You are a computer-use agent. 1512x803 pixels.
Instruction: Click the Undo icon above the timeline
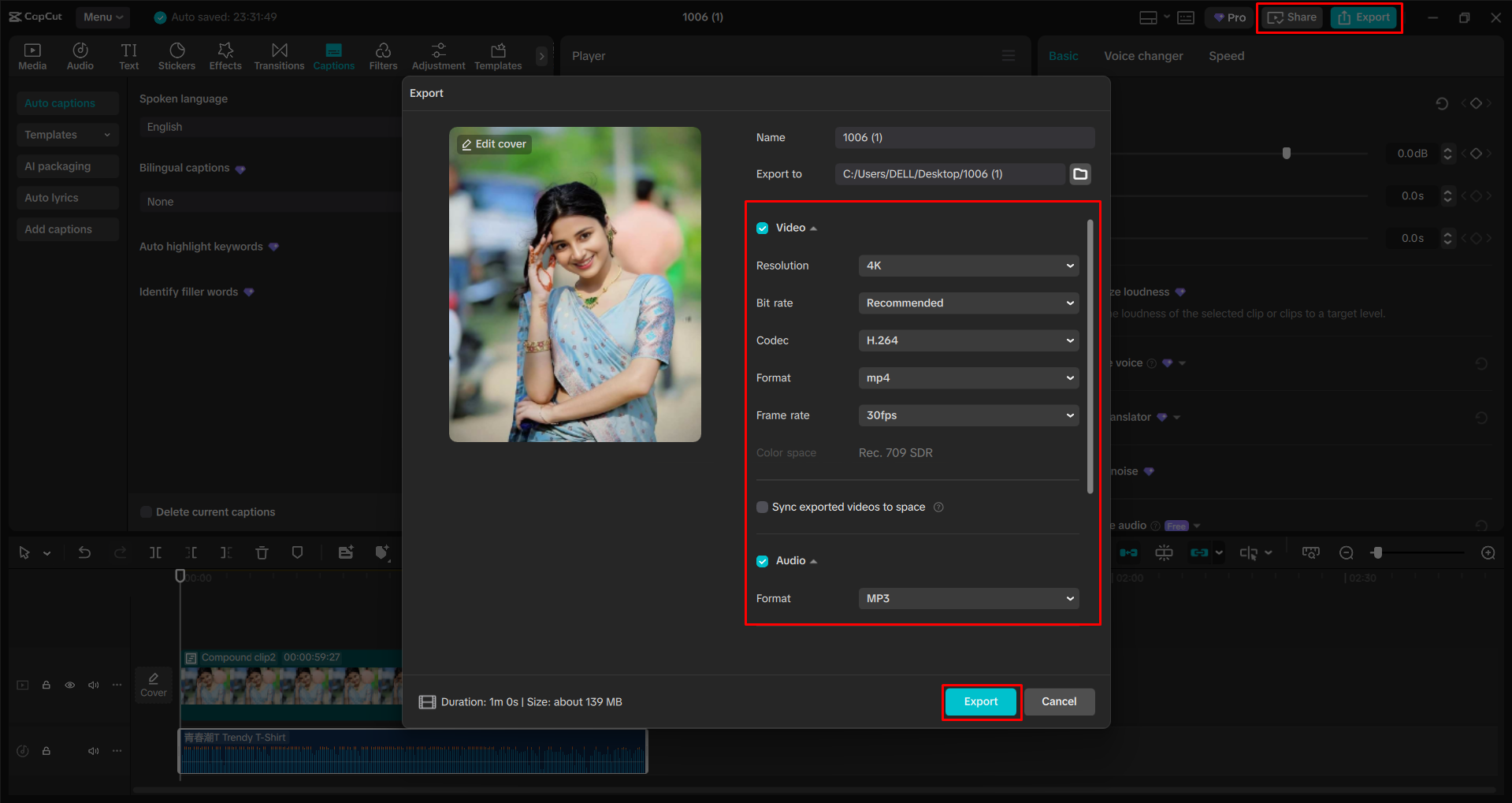point(84,552)
